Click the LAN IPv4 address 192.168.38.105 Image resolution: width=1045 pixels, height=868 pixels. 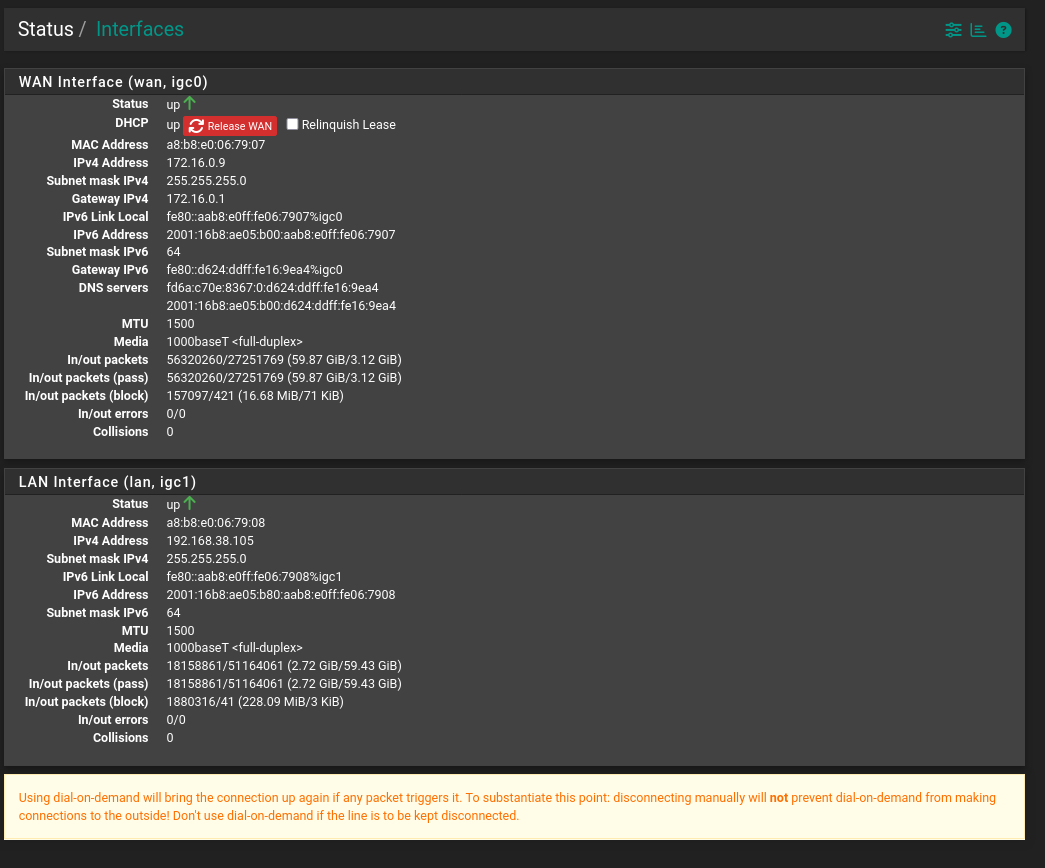(209, 540)
